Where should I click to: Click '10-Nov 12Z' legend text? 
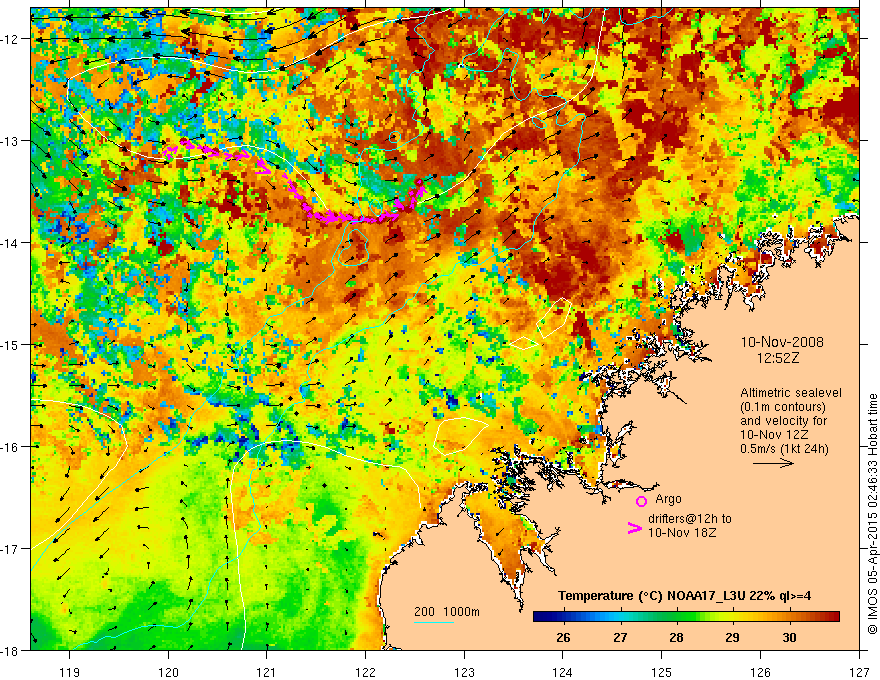[x=774, y=434]
